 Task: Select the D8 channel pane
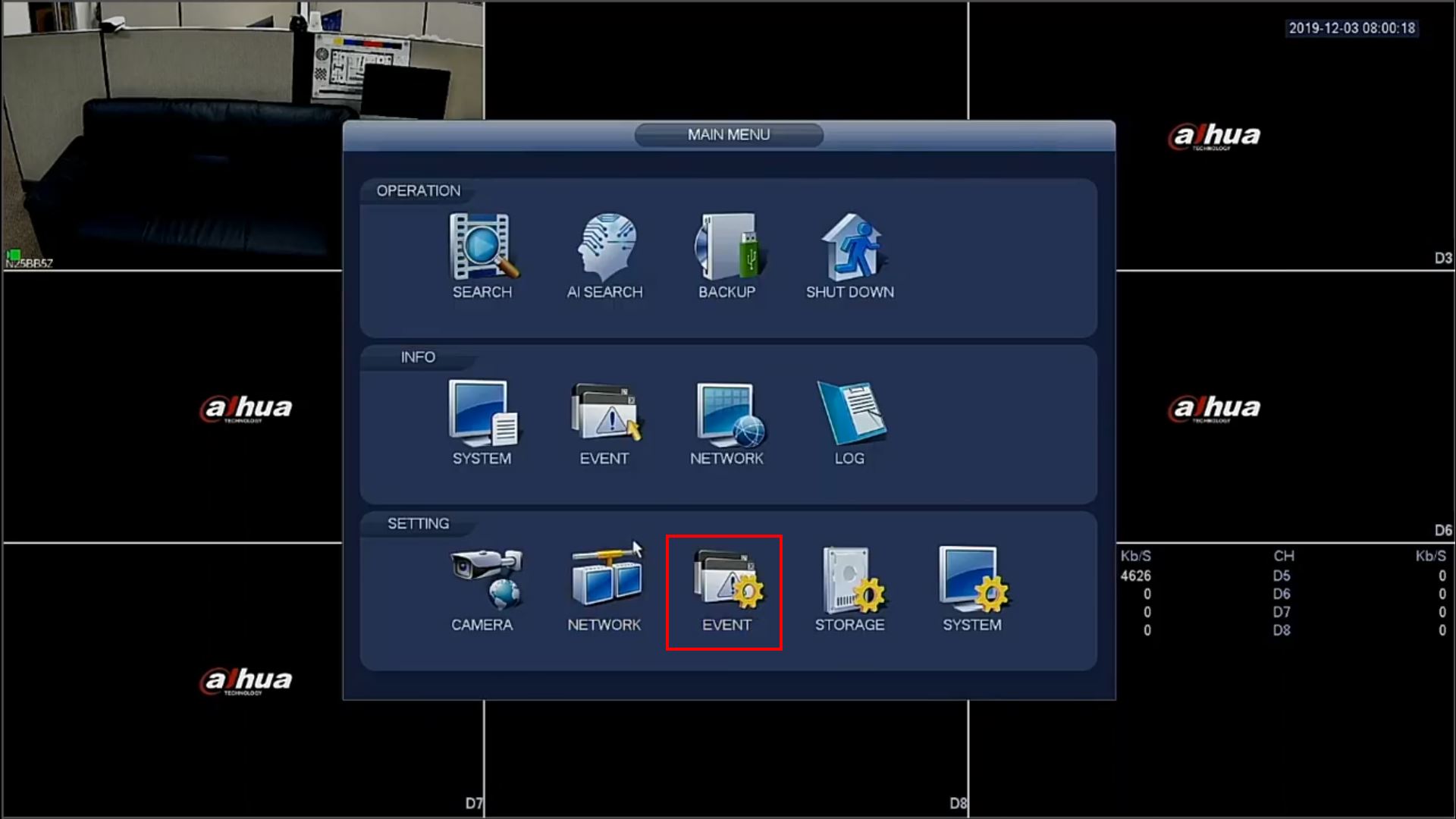pos(726,758)
